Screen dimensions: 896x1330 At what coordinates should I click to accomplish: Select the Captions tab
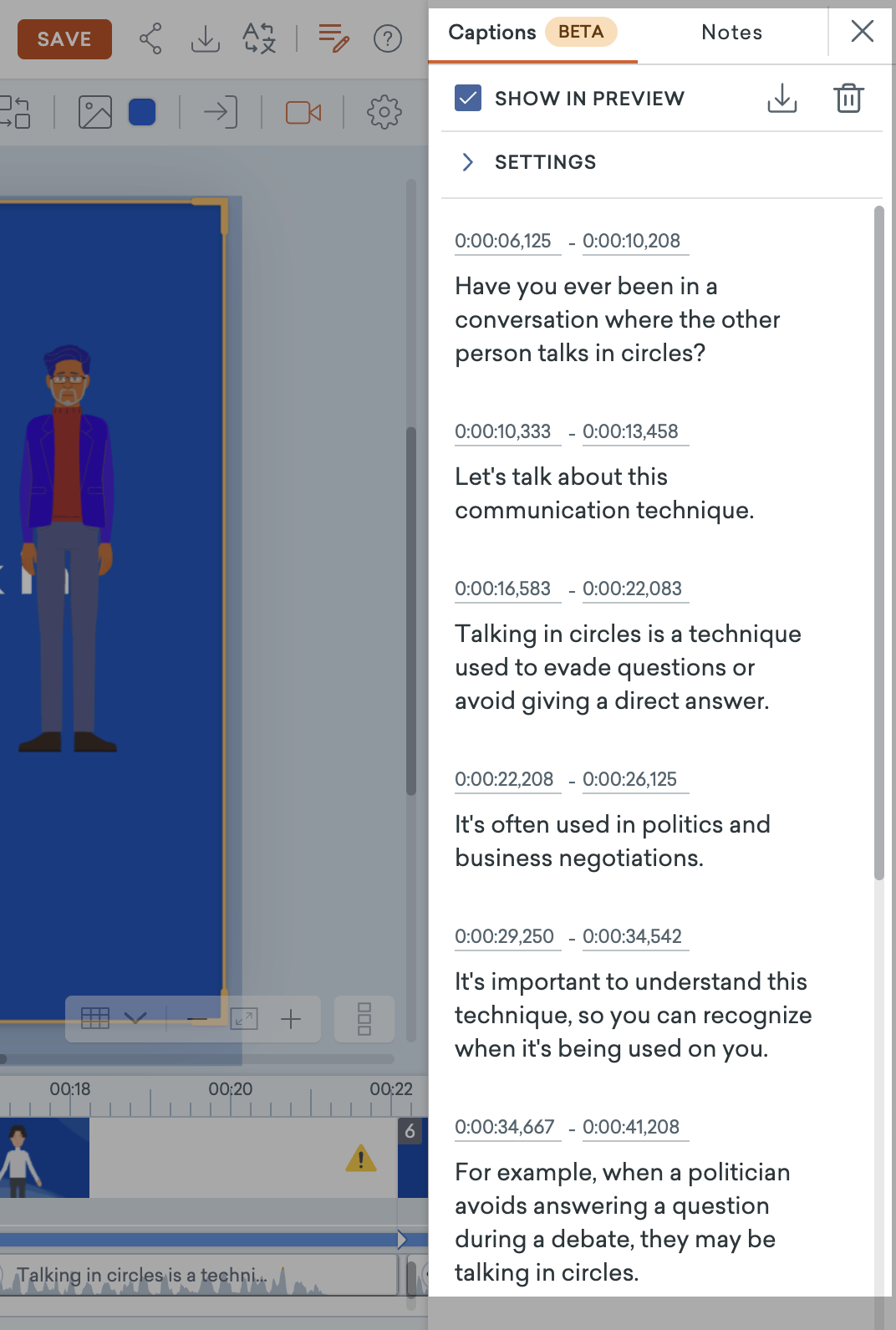[x=492, y=33]
